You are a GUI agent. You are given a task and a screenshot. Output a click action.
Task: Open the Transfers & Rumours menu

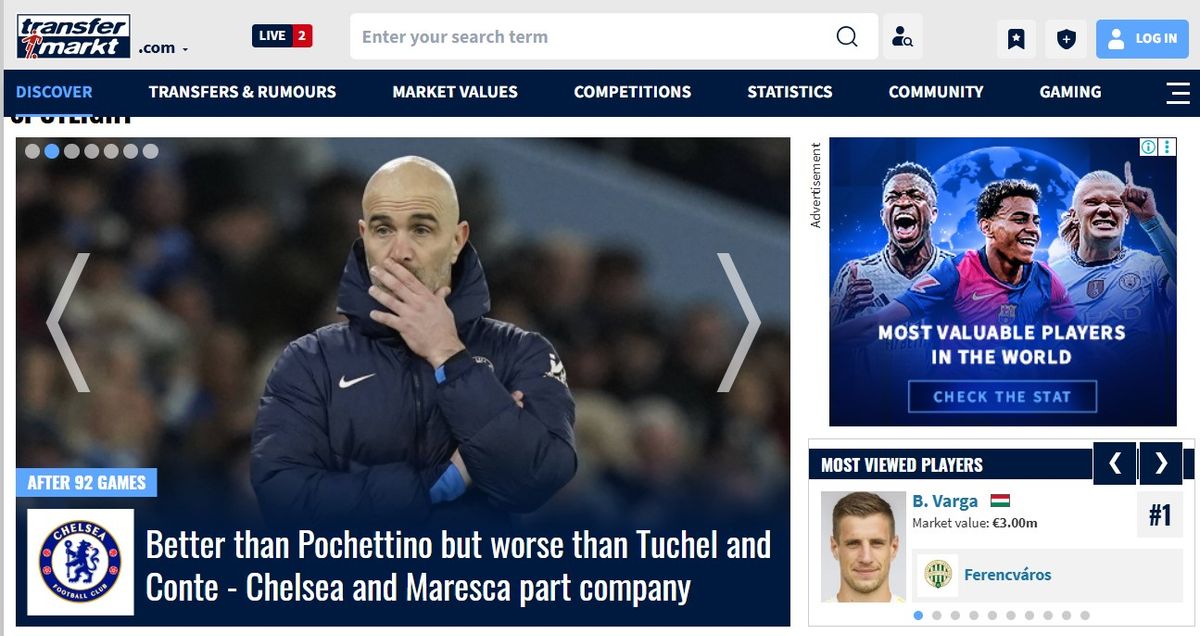242,92
